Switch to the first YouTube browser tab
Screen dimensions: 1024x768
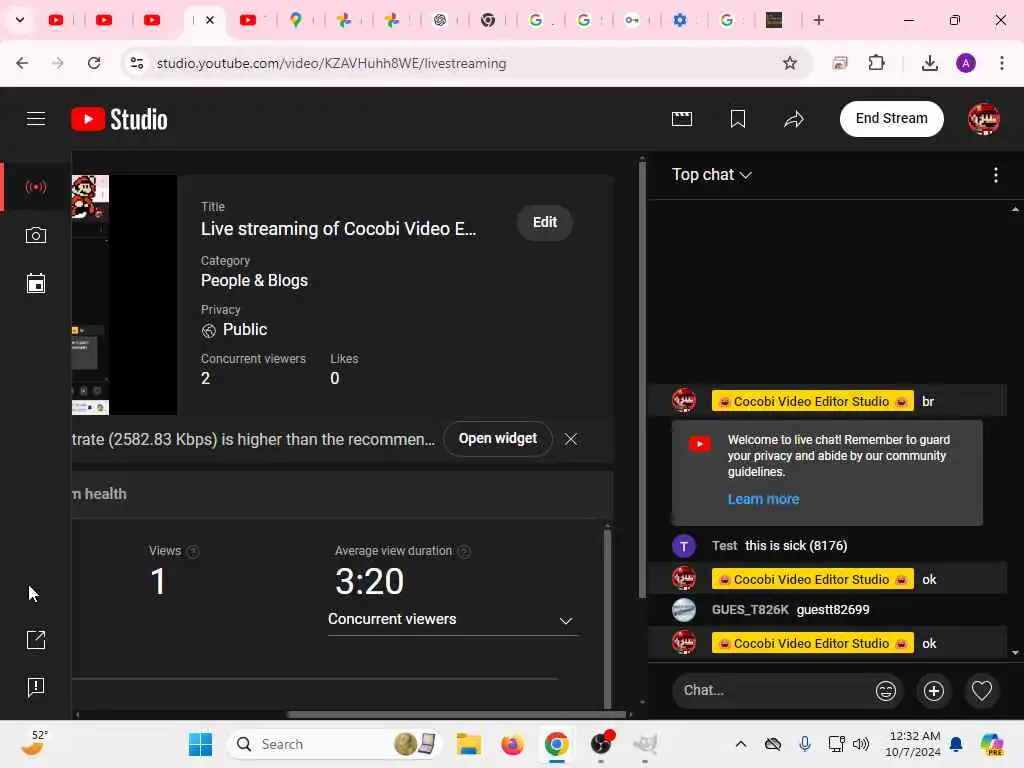tap(56, 20)
